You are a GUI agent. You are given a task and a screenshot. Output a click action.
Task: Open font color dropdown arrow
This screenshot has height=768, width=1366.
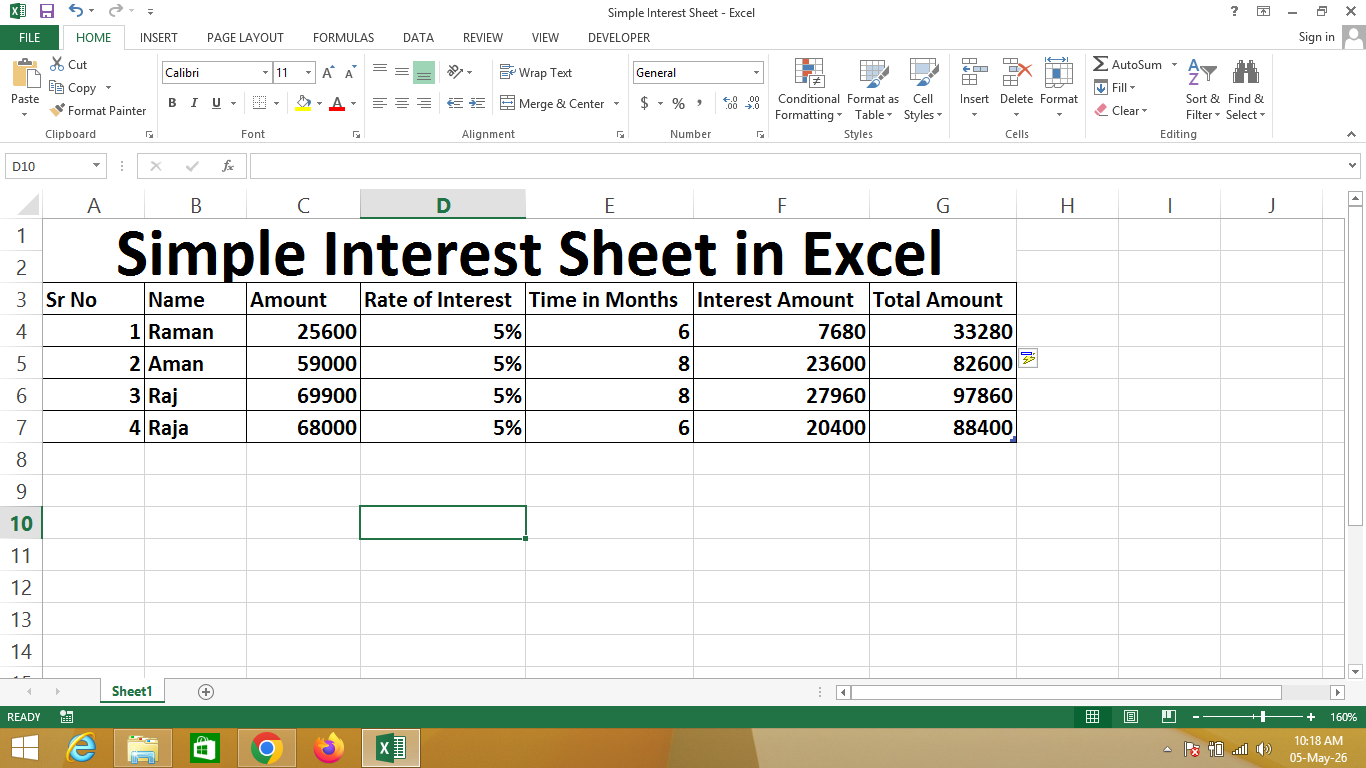(x=354, y=103)
